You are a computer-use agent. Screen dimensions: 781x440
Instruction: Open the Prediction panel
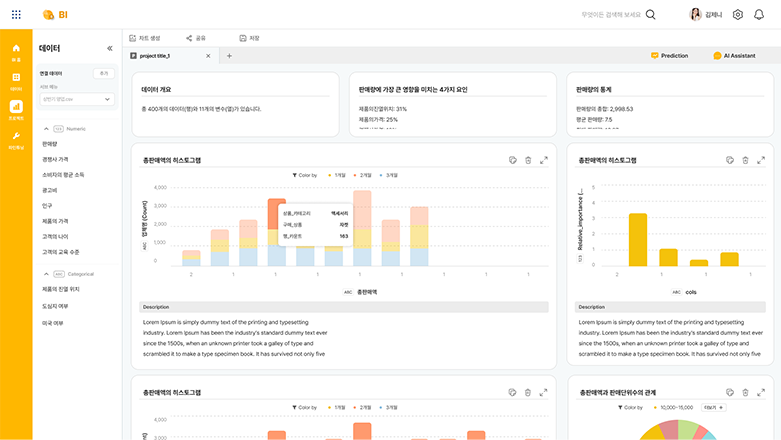point(669,56)
